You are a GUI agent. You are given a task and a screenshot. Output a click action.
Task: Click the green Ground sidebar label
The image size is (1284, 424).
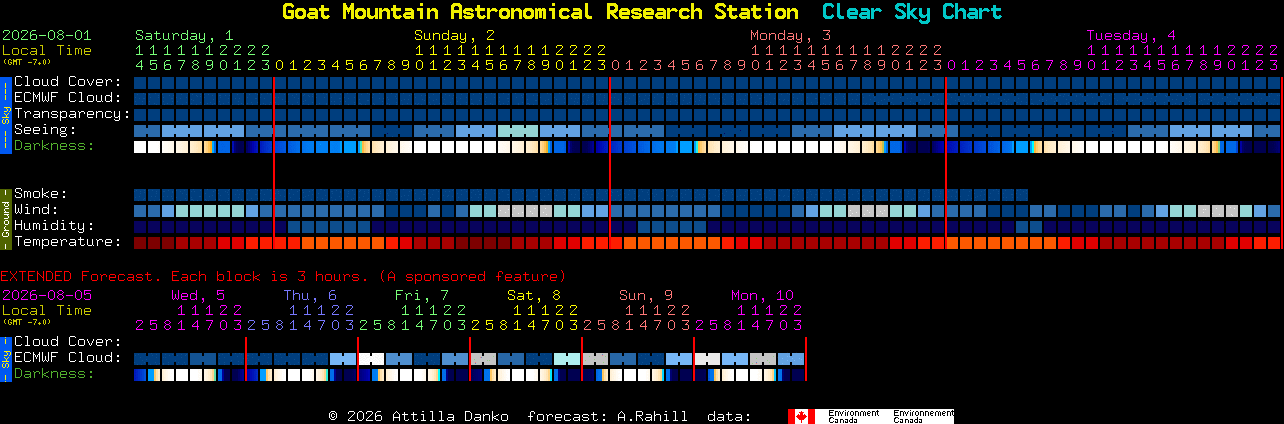[x=5, y=218]
